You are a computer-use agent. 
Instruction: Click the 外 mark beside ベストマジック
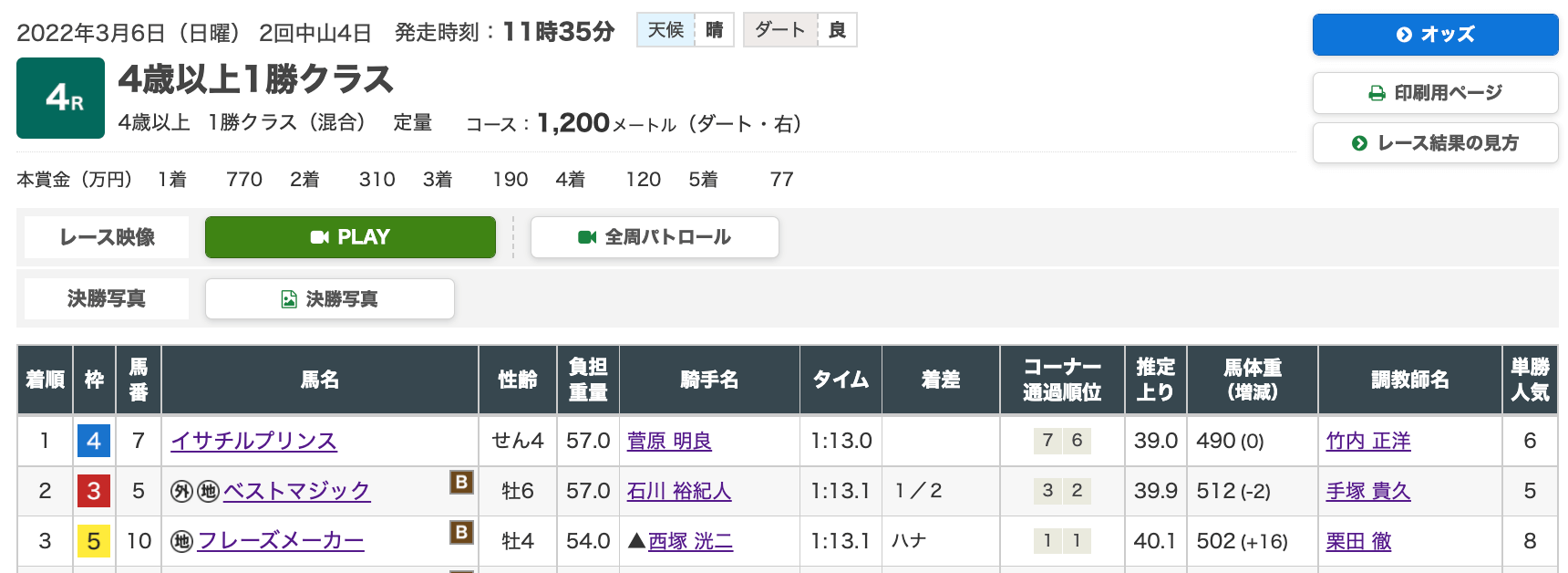pos(181,492)
